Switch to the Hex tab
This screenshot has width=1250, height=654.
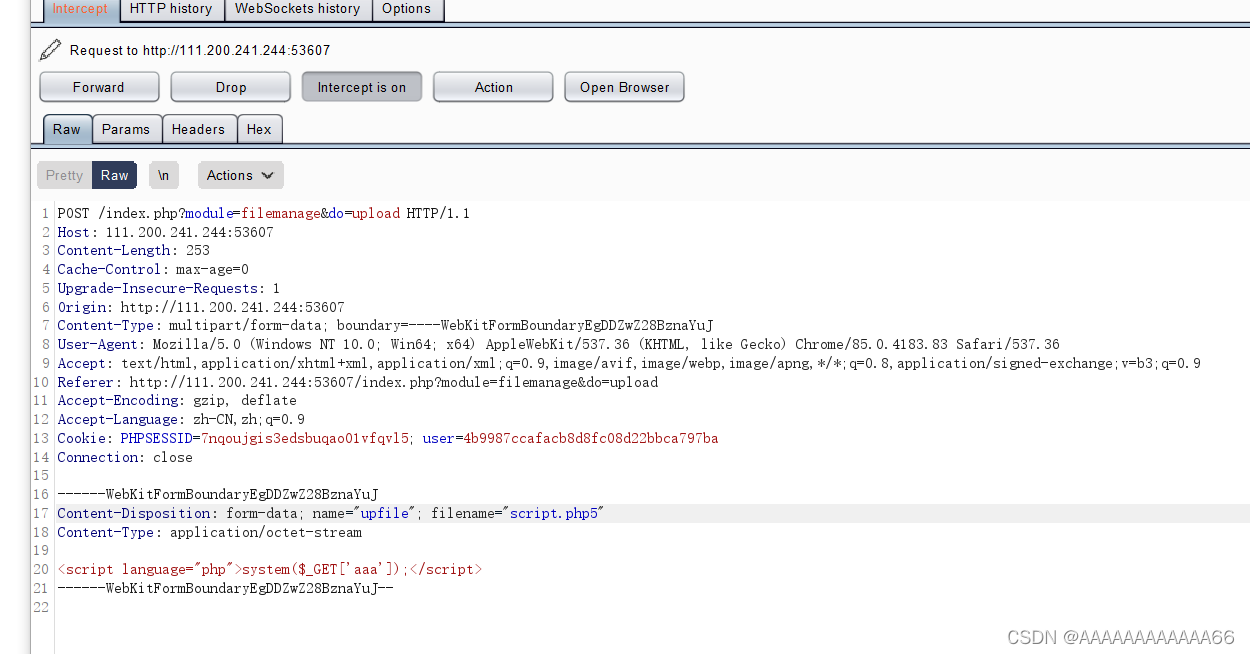259,129
